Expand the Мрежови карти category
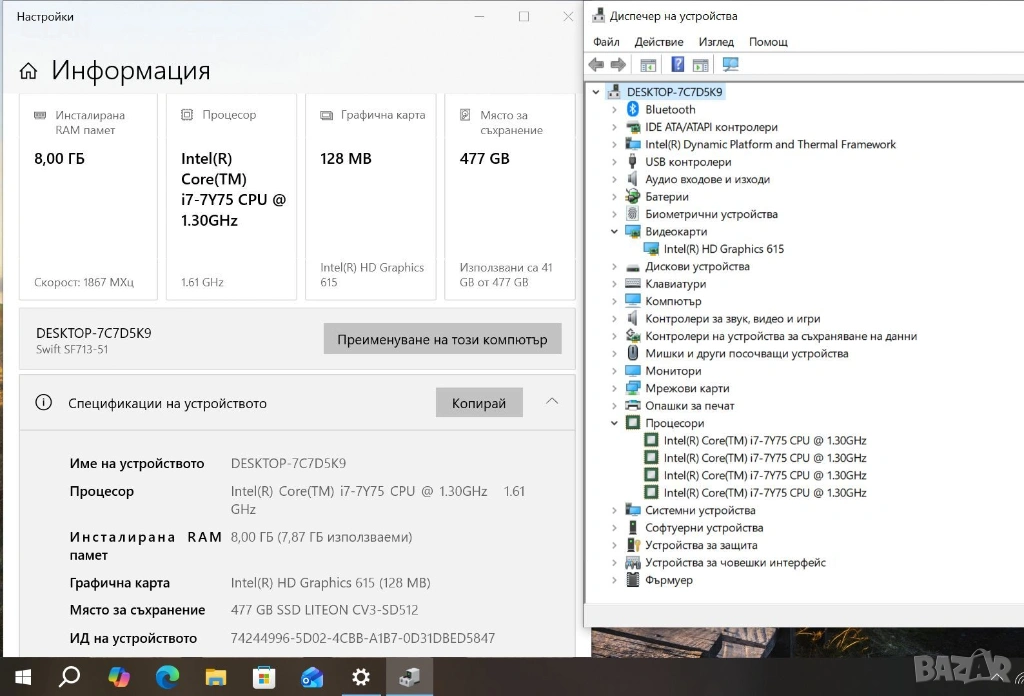This screenshot has width=1024, height=696. pyautogui.click(x=614, y=388)
